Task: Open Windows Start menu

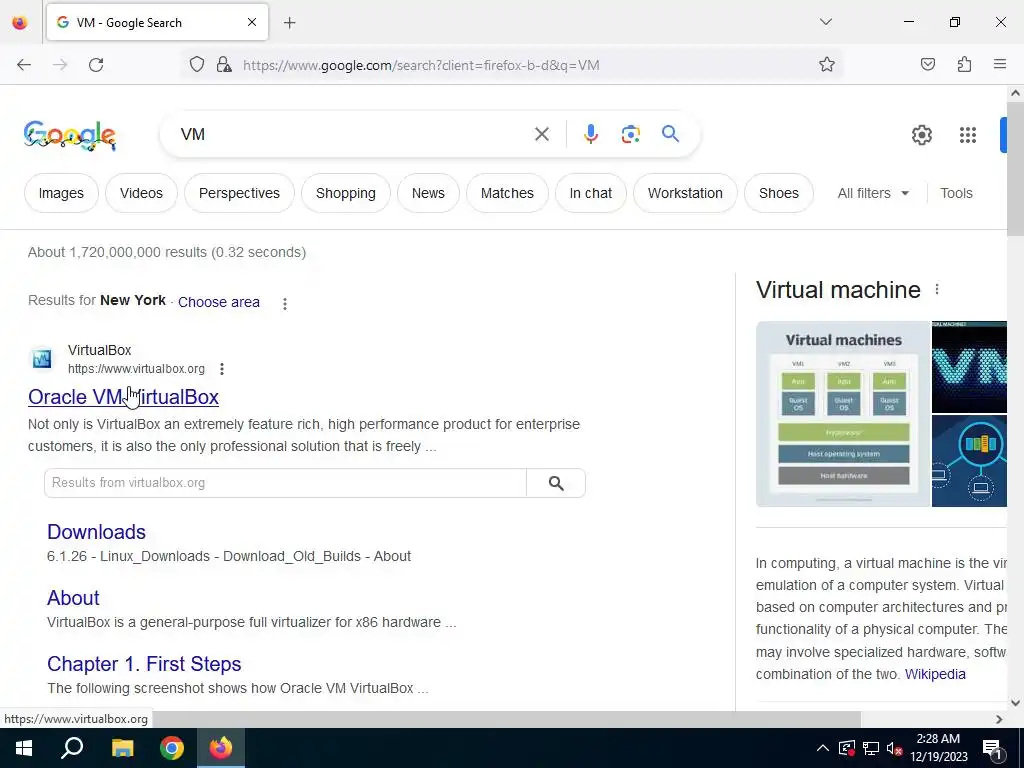Action: (x=24, y=748)
